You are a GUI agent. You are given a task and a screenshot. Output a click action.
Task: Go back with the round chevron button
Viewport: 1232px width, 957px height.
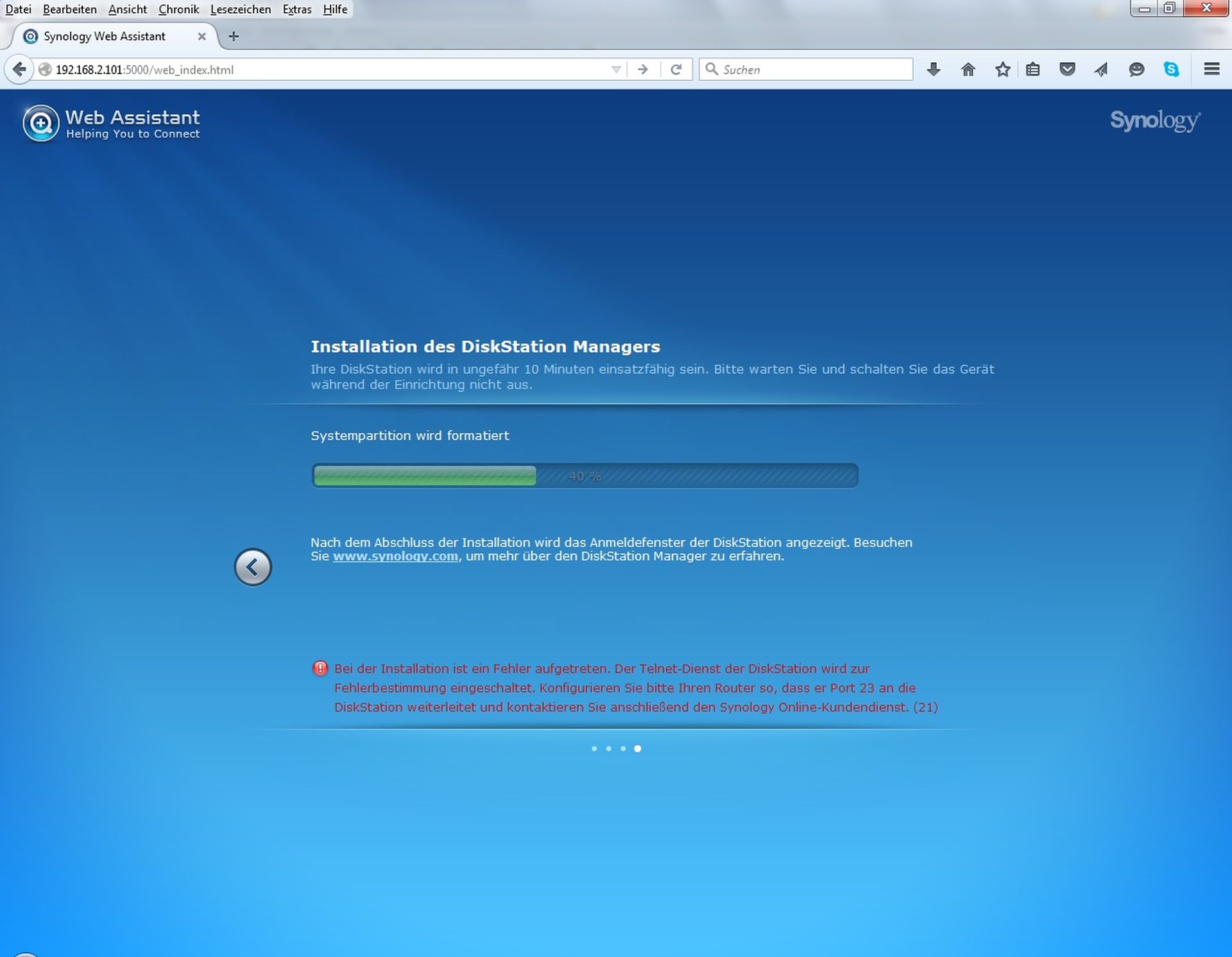tap(253, 567)
